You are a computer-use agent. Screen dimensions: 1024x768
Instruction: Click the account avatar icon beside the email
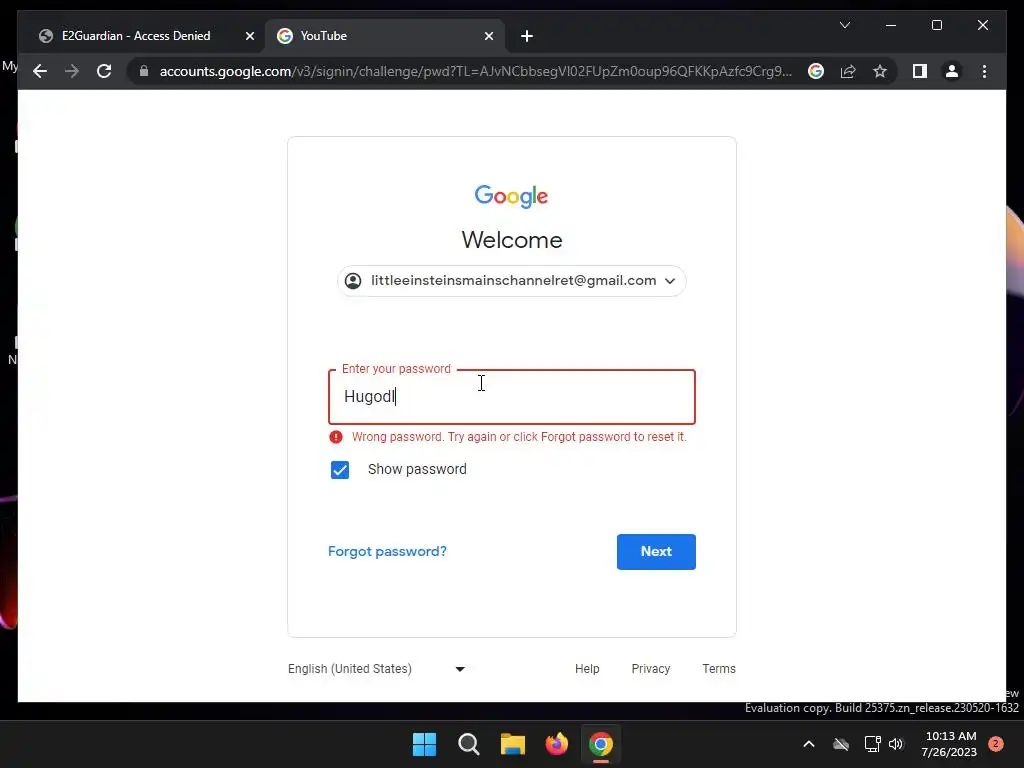[x=353, y=281]
